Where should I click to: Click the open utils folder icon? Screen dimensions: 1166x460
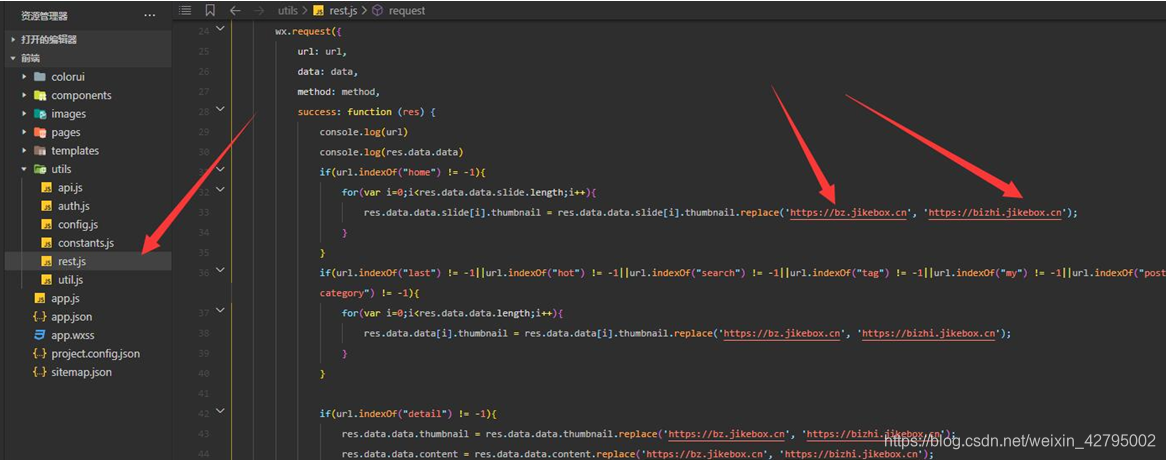[x=39, y=169]
